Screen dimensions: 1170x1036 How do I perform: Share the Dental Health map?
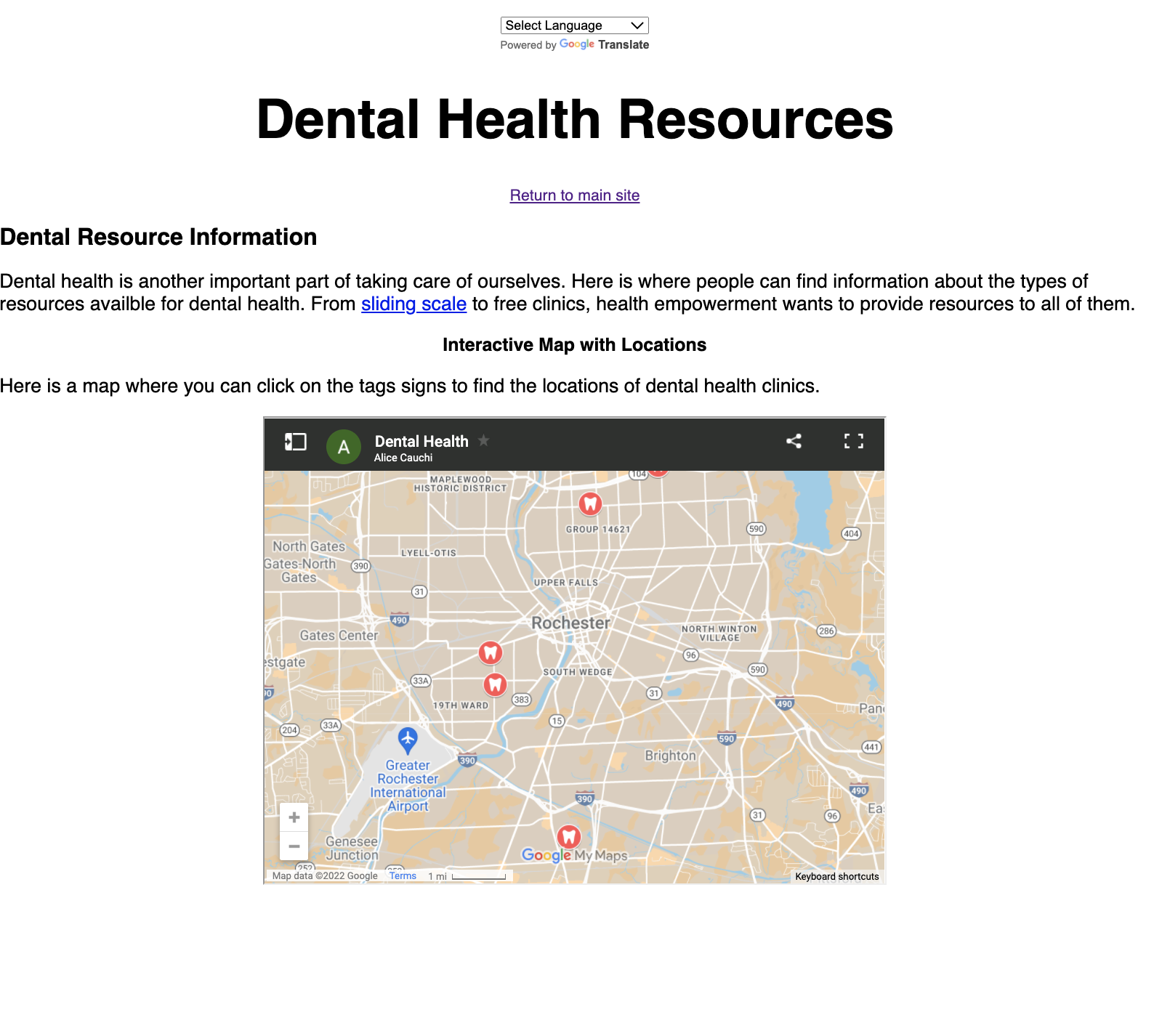click(793, 440)
